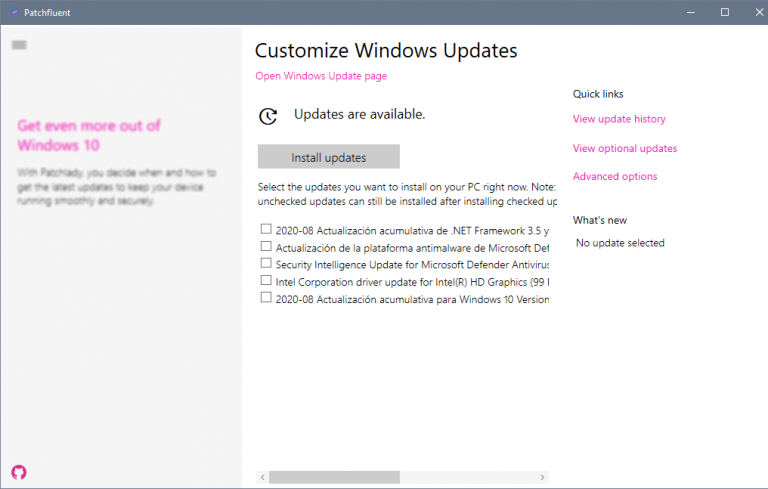The height and width of the screenshot is (489, 768).
Task: Click the Patchfluent app icon in title bar
Action: [x=14, y=12]
